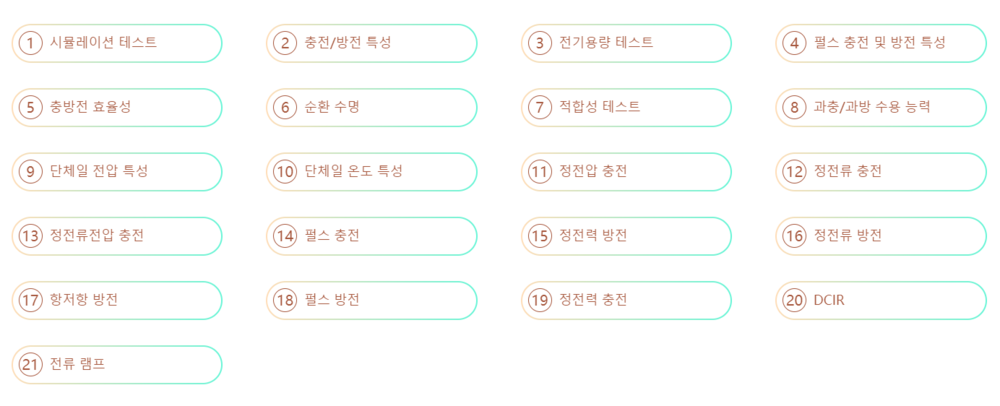Open the 전기용량 테스트 item
1000x406 pixels.
coord(626,43)
